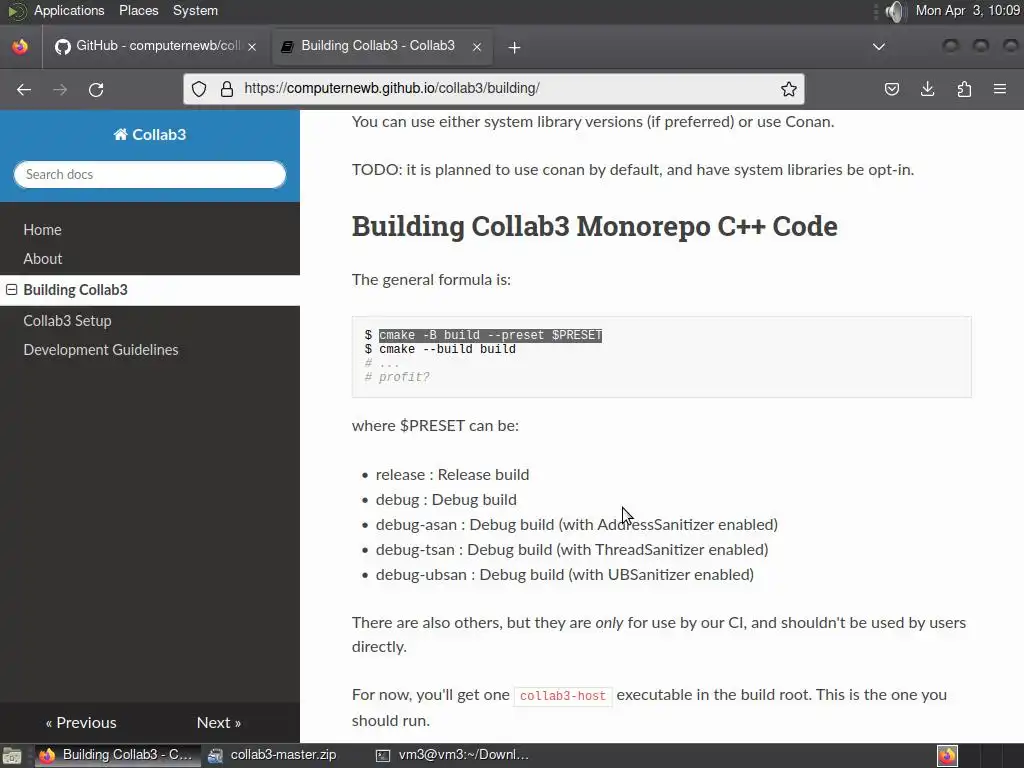Image resolution: width=1024 pixels, height=768 pixels.
Task: Open the tracking protection shield icon
Action: click(x=199, y=89)
